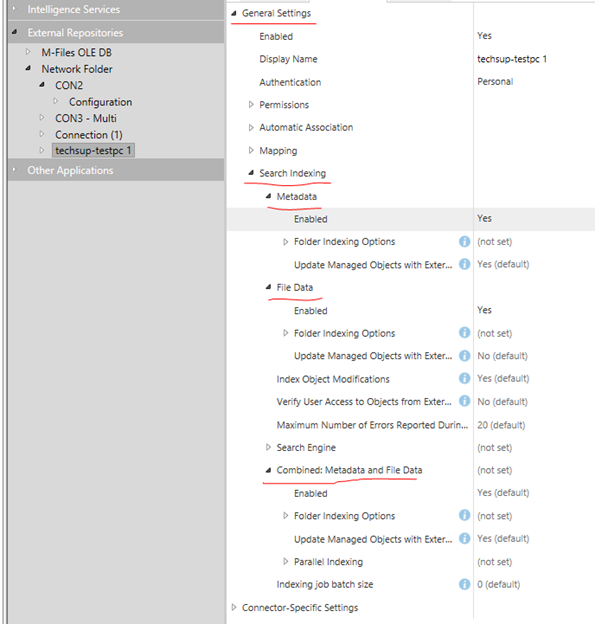This screenshot has height=624, width=595.
Task: Toggle Combined Enabled value Yes (default)
Action: [503, 493]
